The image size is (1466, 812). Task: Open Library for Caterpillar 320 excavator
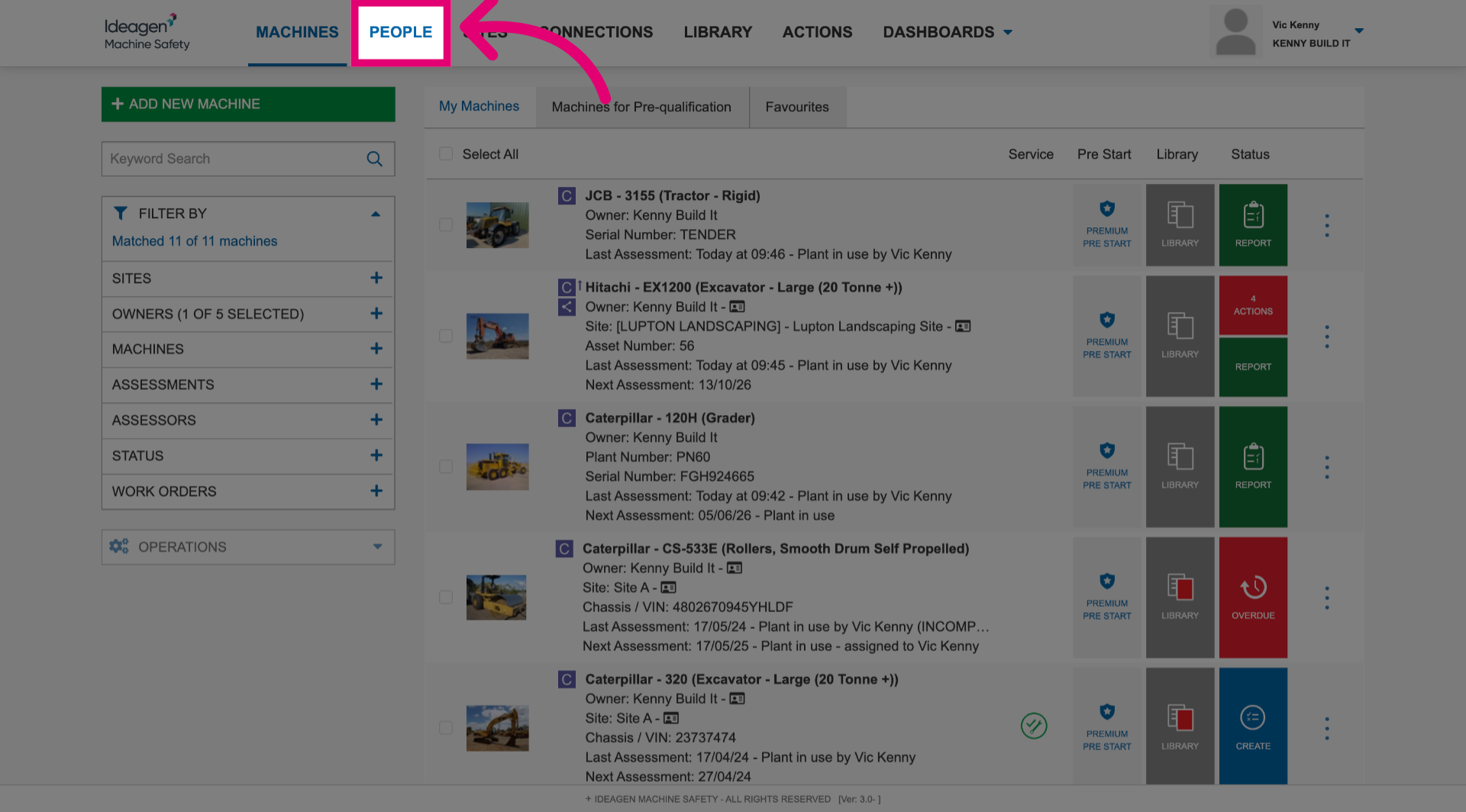(1180, 727)
